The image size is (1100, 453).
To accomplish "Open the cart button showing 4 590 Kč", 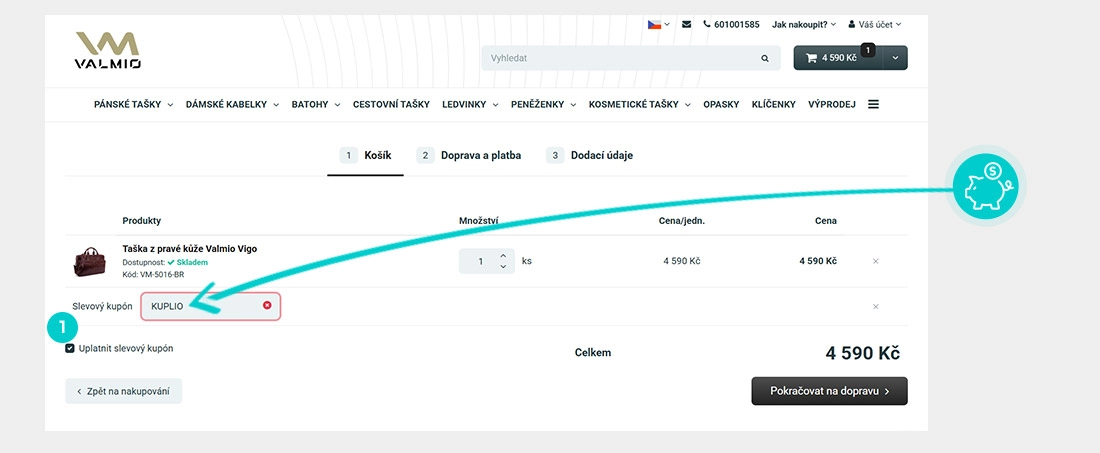I will (x=838, y=58).
